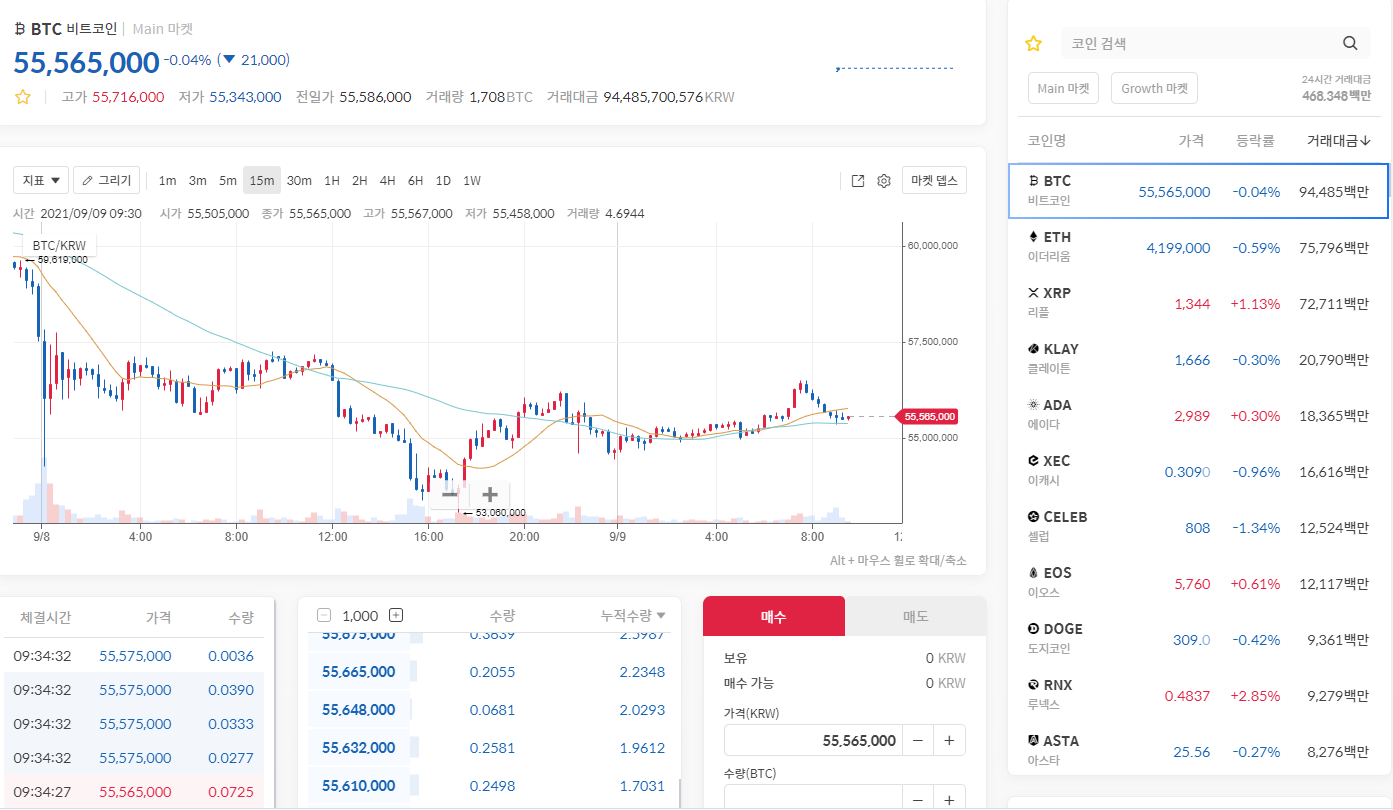Click the 코인 검색 search field
1393x810 pixels.
pos(1198,43)
